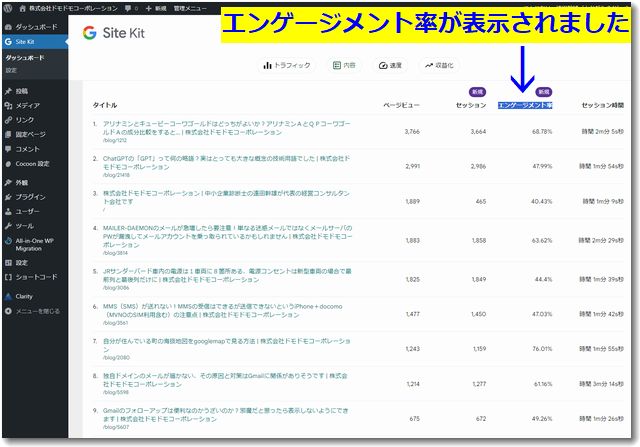Screen dimensions: 640x447
Task: Open the googlemap 海抜地図 article link
Action: (x=227, y=345)
